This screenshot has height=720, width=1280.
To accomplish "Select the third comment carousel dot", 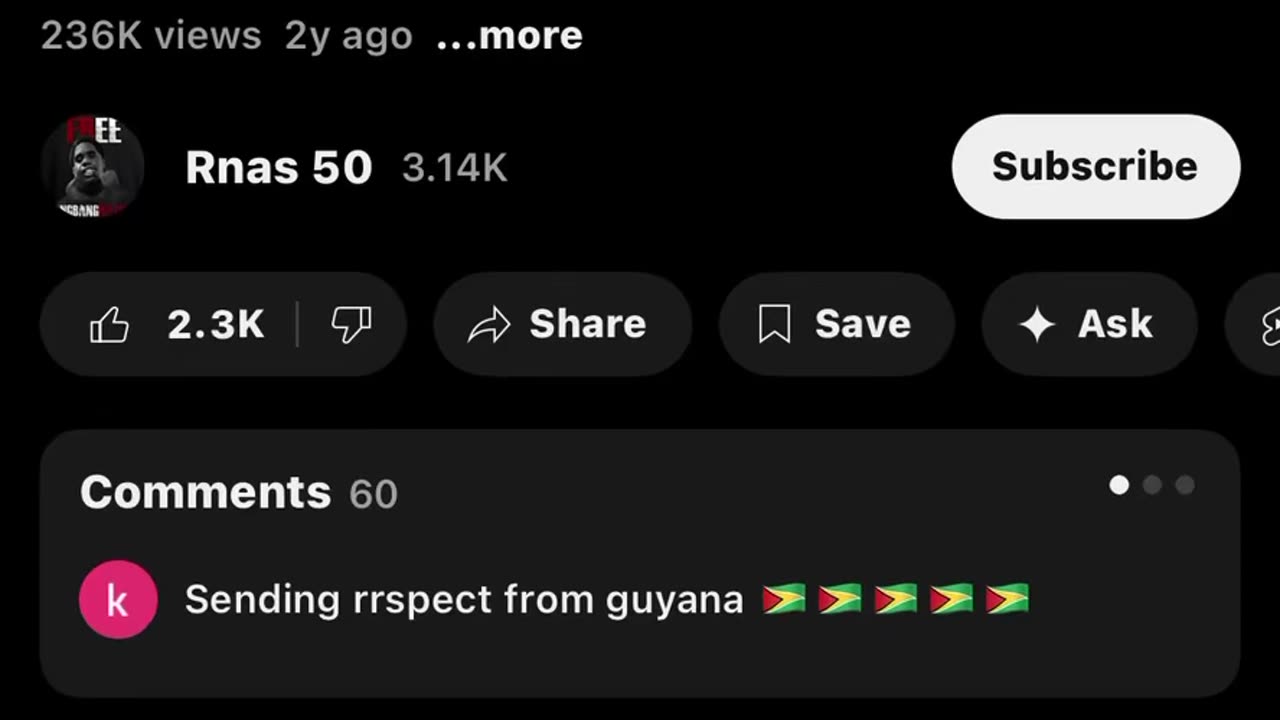I will coord(1185,485).
